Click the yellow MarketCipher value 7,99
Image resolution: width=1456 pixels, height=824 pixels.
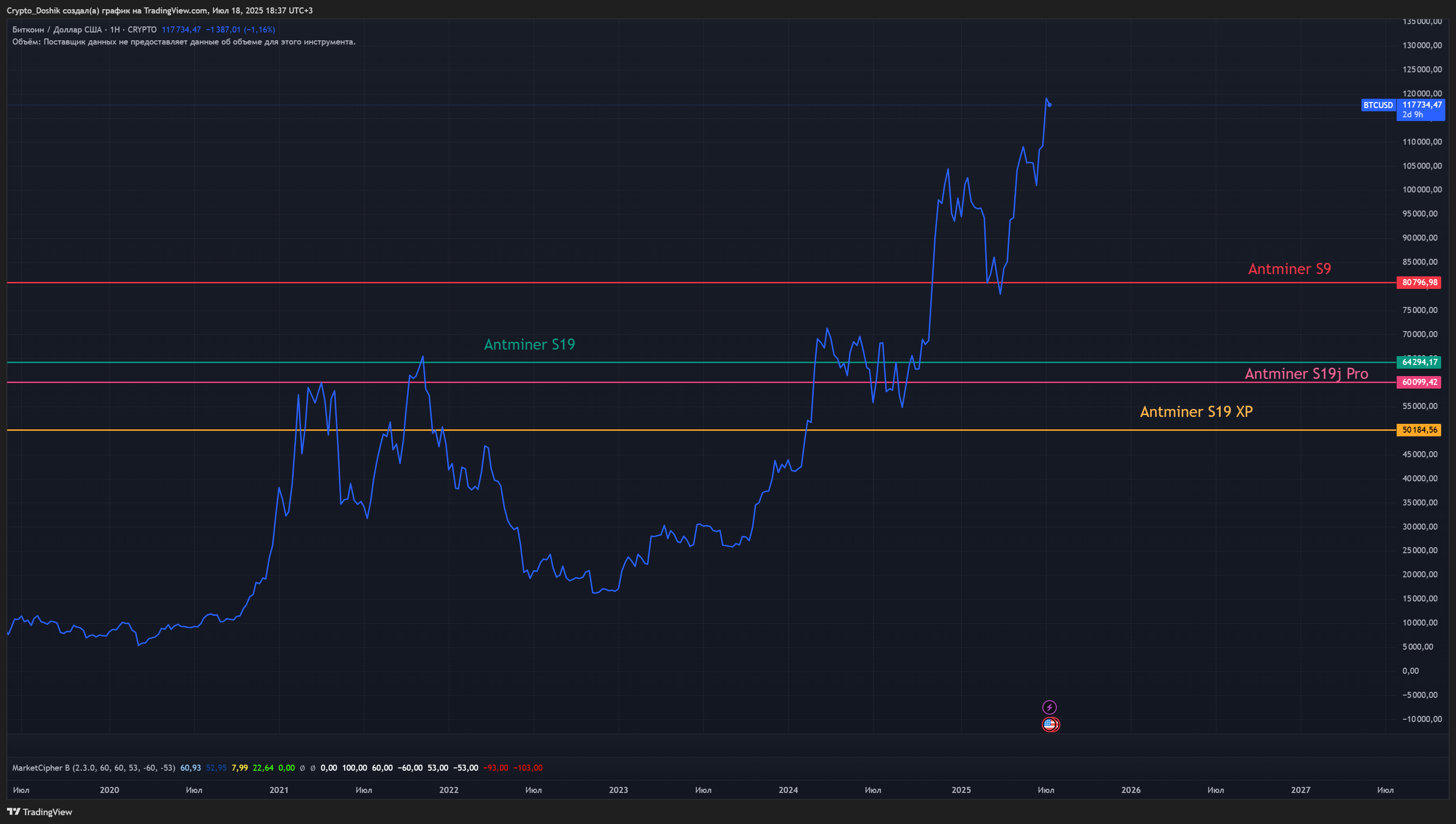(x=240, y=767)
